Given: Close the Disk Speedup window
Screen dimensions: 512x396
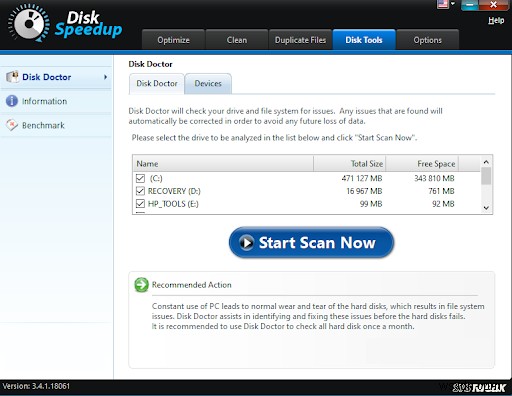Looking at the screenshot, I should tap(494, 4).
